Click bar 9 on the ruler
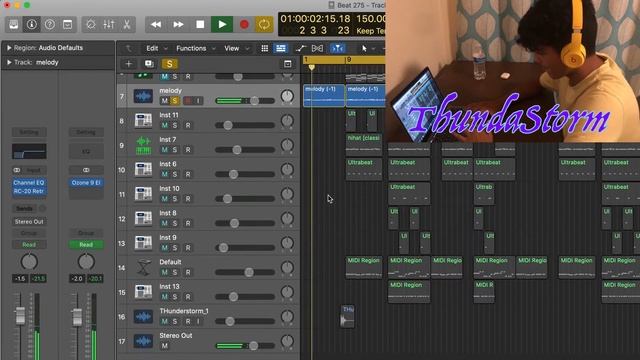The height and width of the screenshot is (360, 640). (349, 60)
